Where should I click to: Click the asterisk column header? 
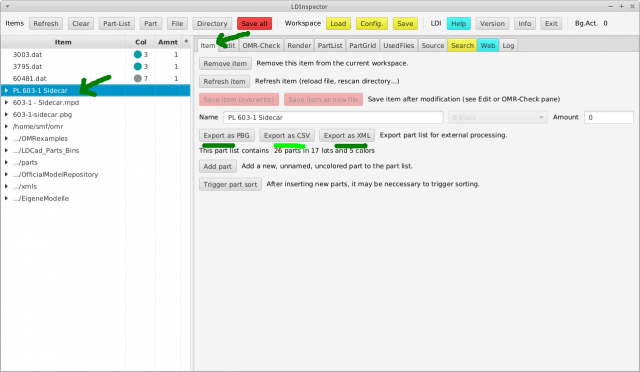coord(186,42)
